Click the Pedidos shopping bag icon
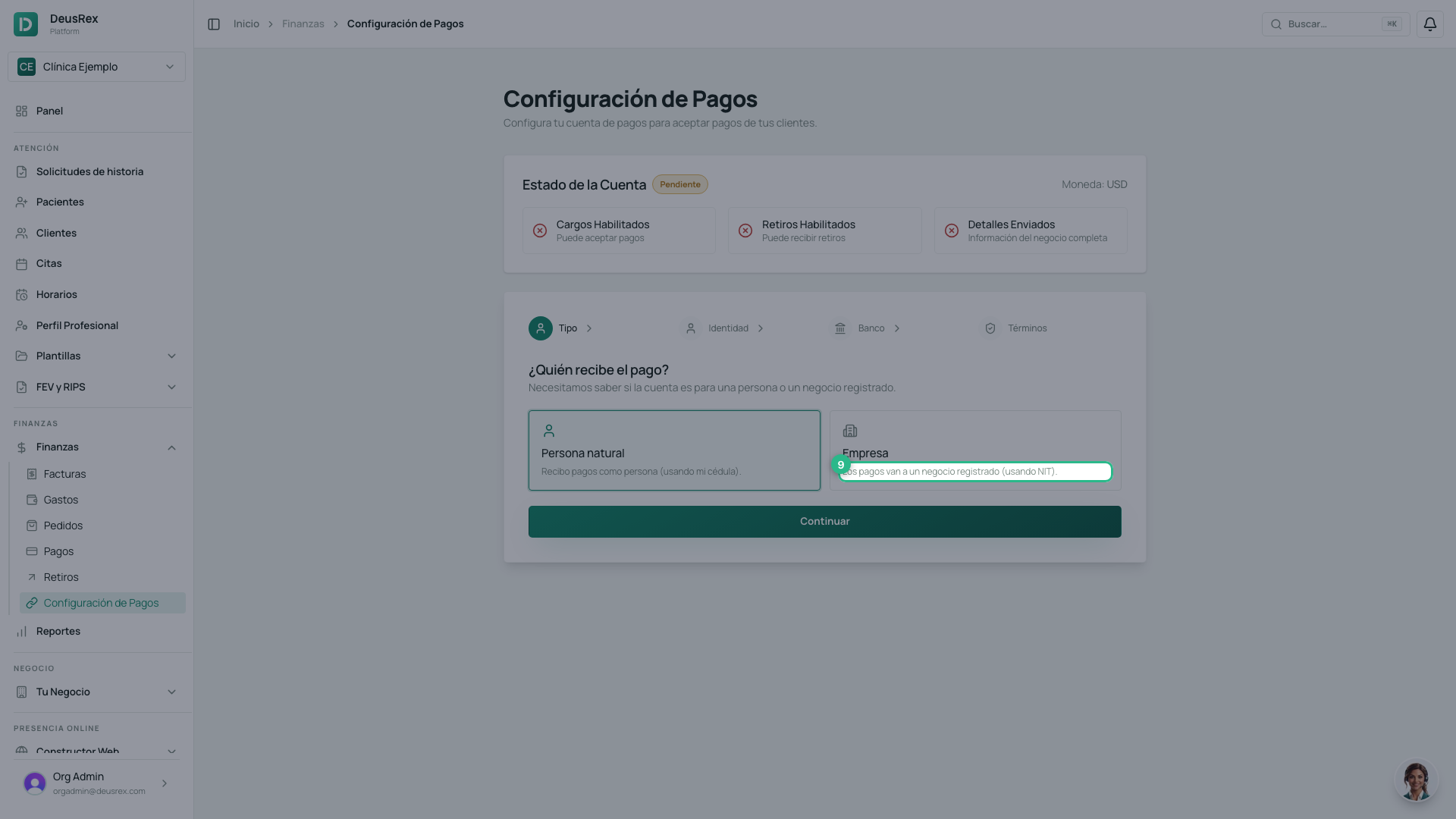The height and width of the screenshot is (819, 1456). (32, 526)
